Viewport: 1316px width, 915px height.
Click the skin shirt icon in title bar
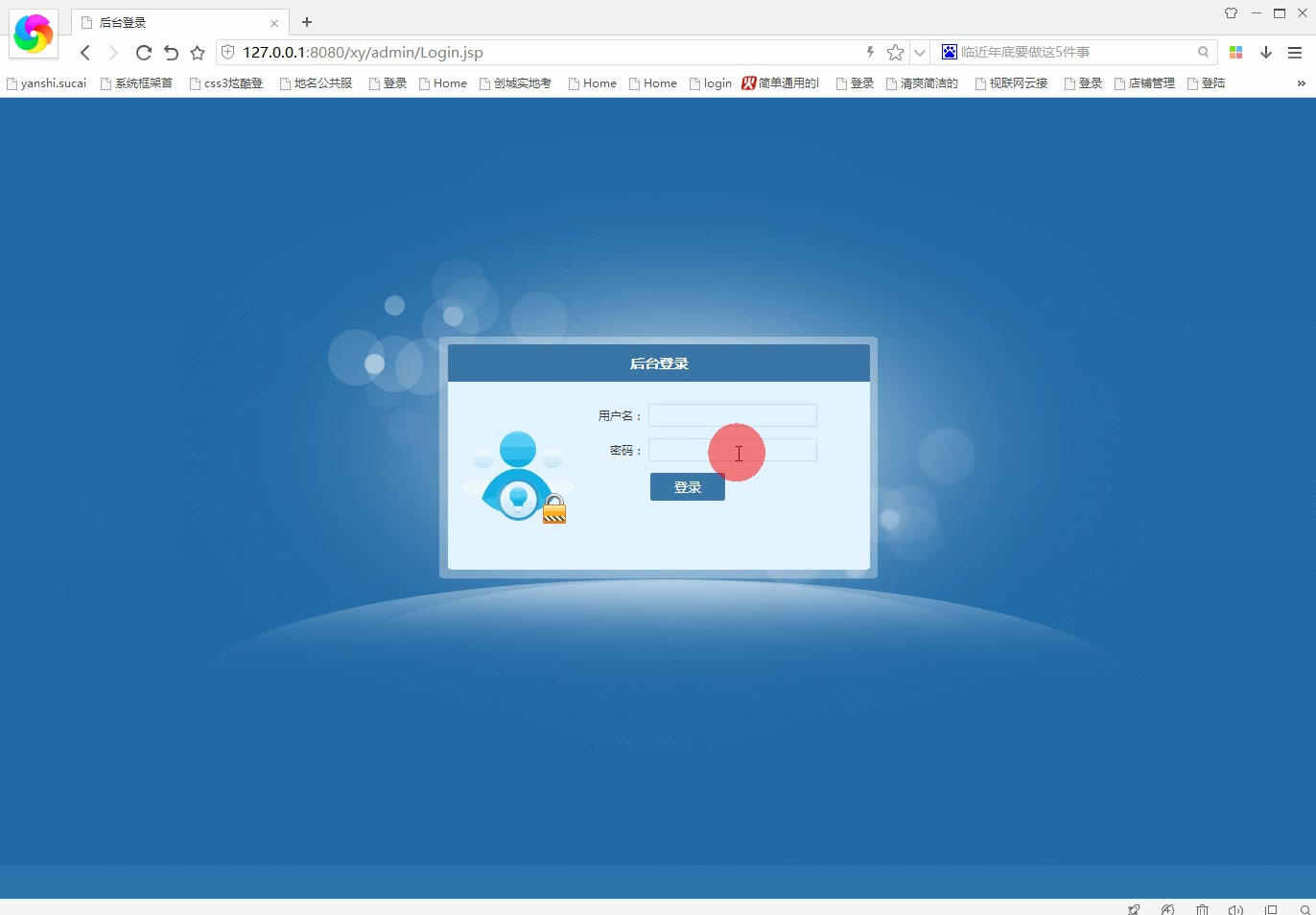[1231, 13]
